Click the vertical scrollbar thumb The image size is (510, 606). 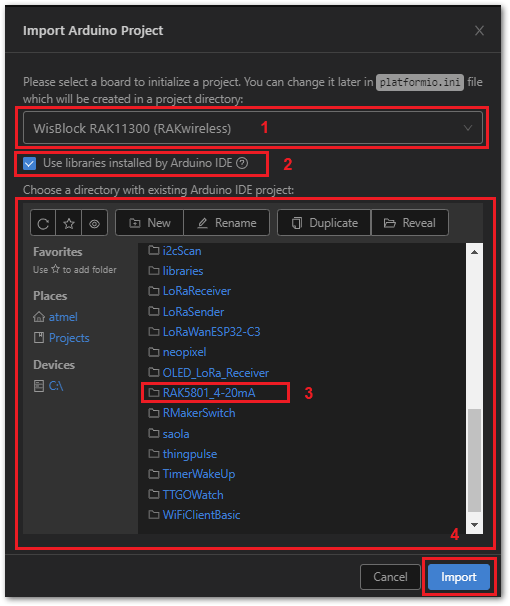(x=474, y=460)
